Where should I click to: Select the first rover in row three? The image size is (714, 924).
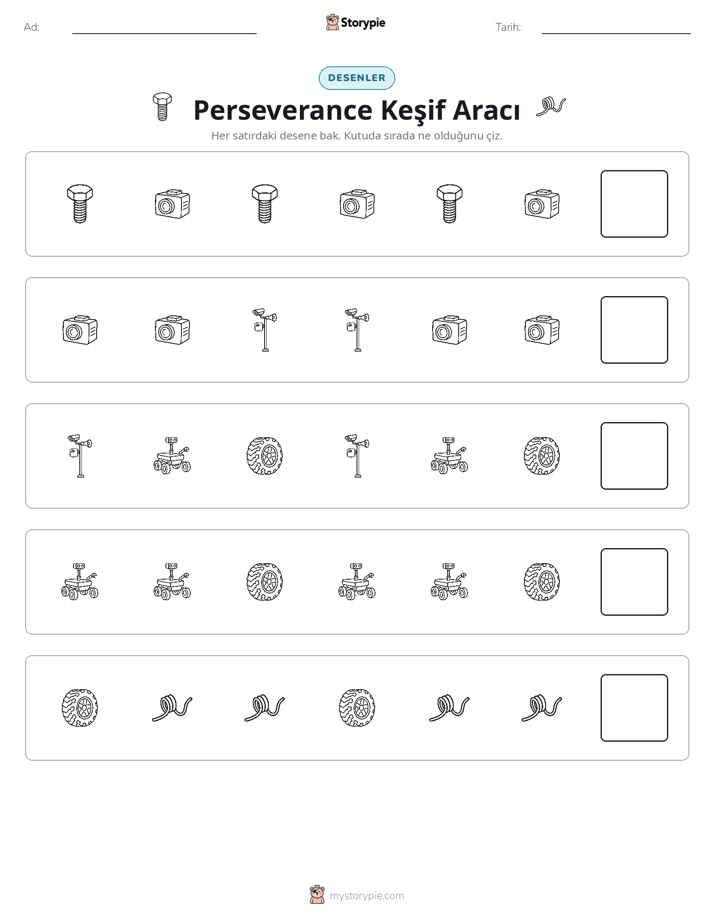172,456
